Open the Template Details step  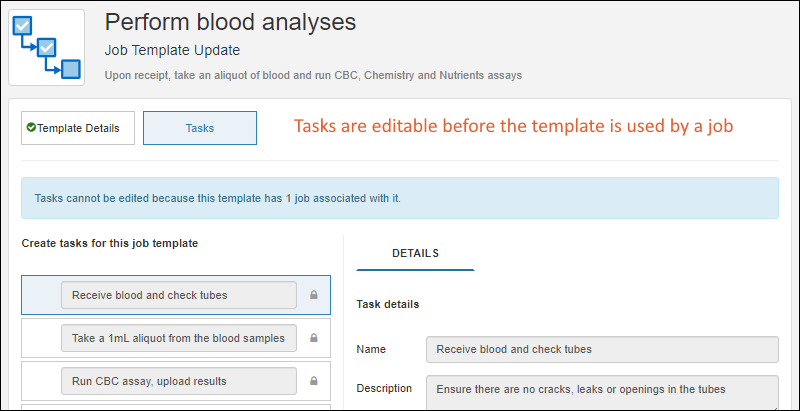pyautogui.click(x=78, y=128)
